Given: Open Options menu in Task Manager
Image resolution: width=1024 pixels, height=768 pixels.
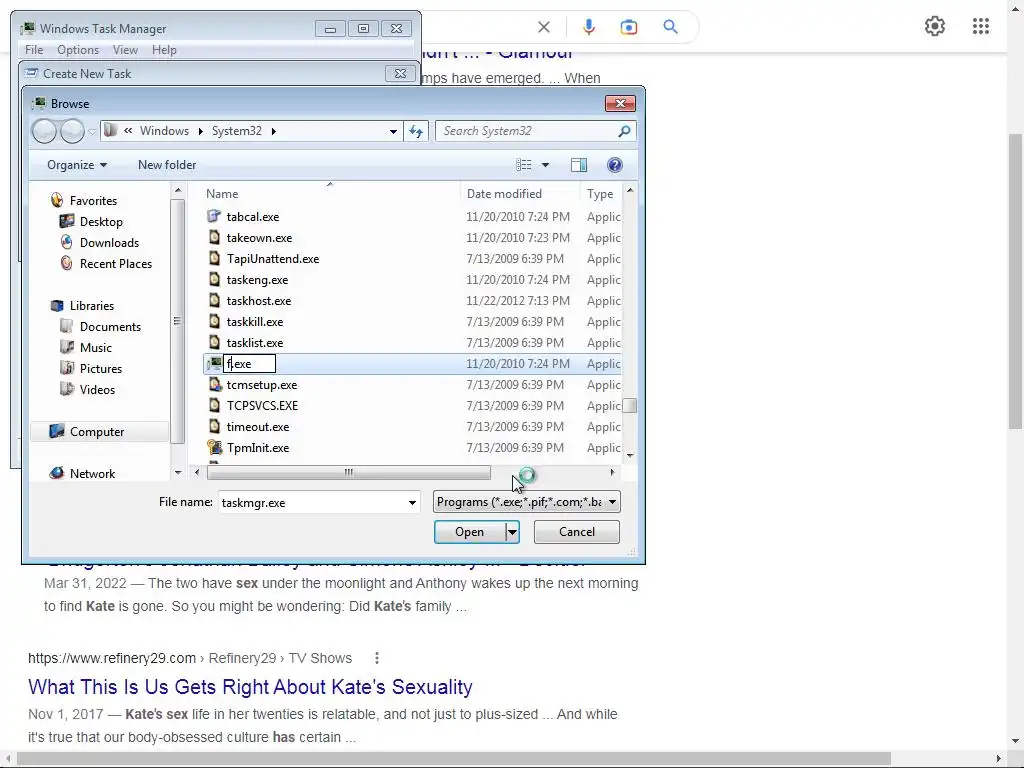Looking at the screenshot, I should 78,50.
